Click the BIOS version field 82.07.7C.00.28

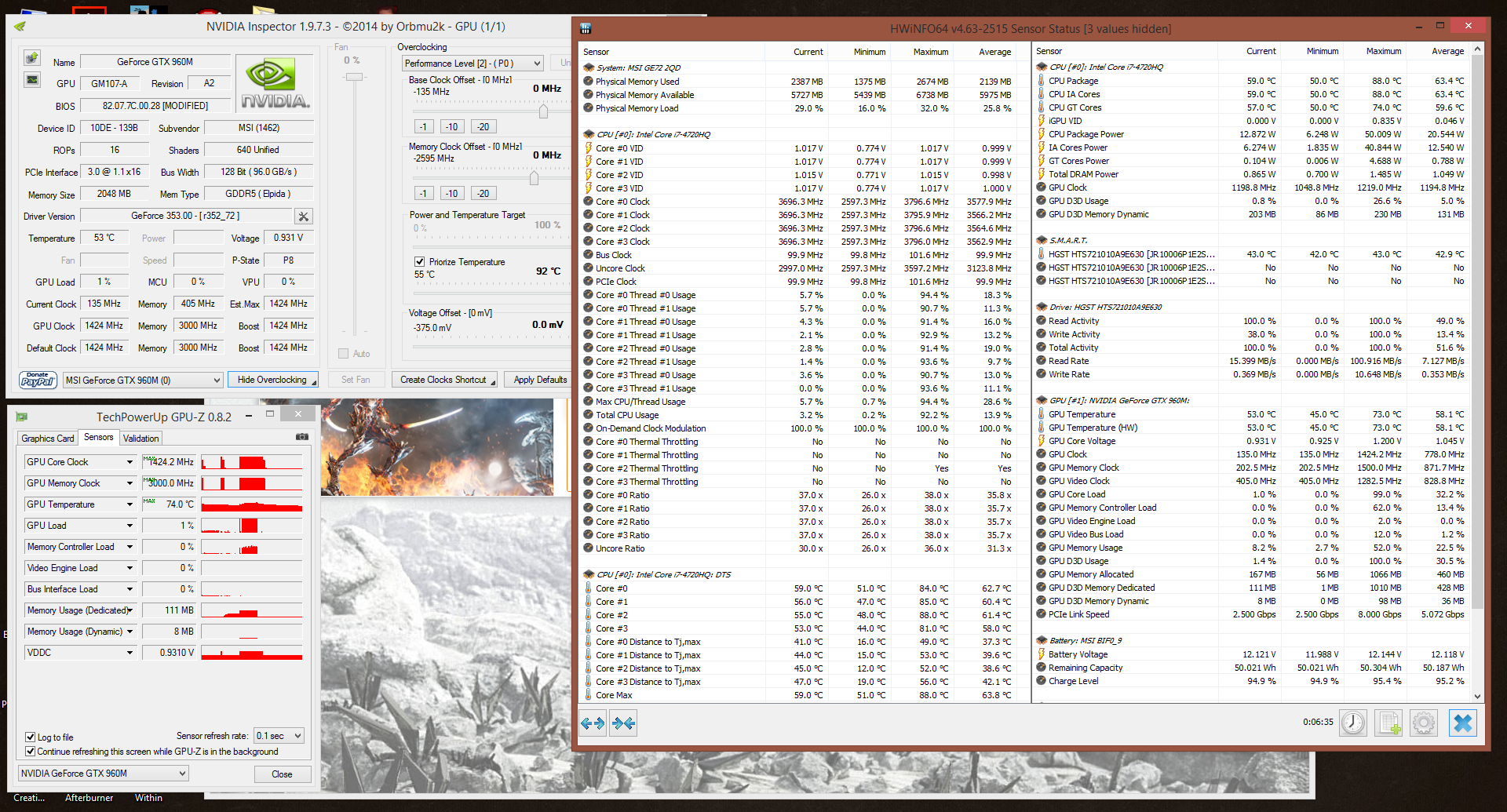click(x=155, y=106)
